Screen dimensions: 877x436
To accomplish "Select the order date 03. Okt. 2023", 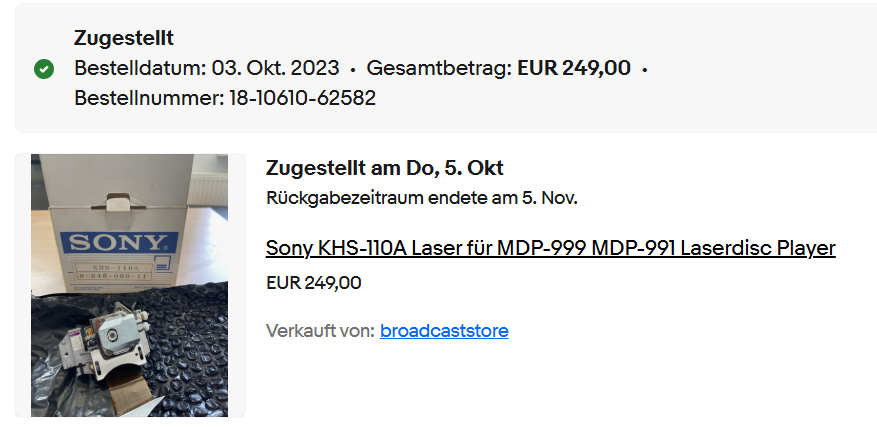I will (276, 69).
